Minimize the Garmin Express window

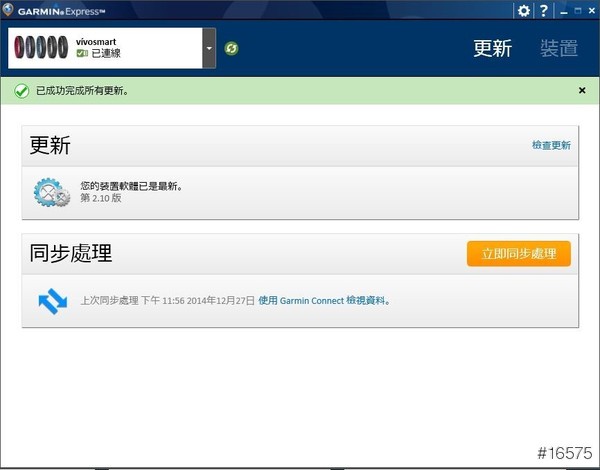[564, 11]
